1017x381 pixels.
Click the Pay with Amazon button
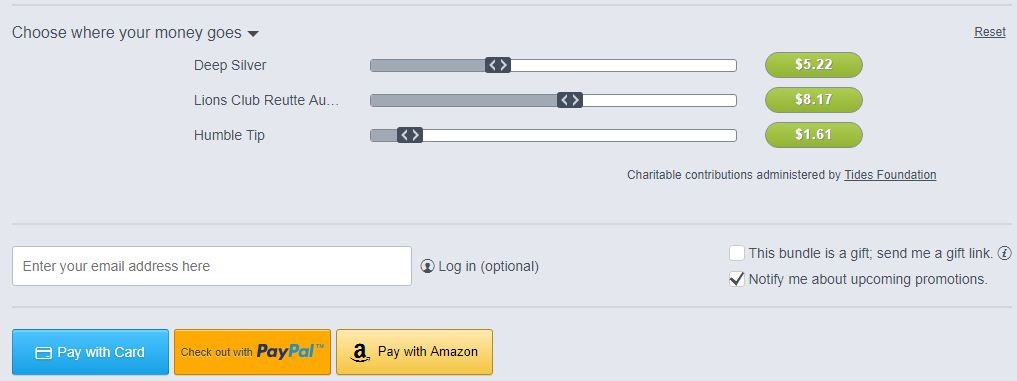tap(414, 352)
